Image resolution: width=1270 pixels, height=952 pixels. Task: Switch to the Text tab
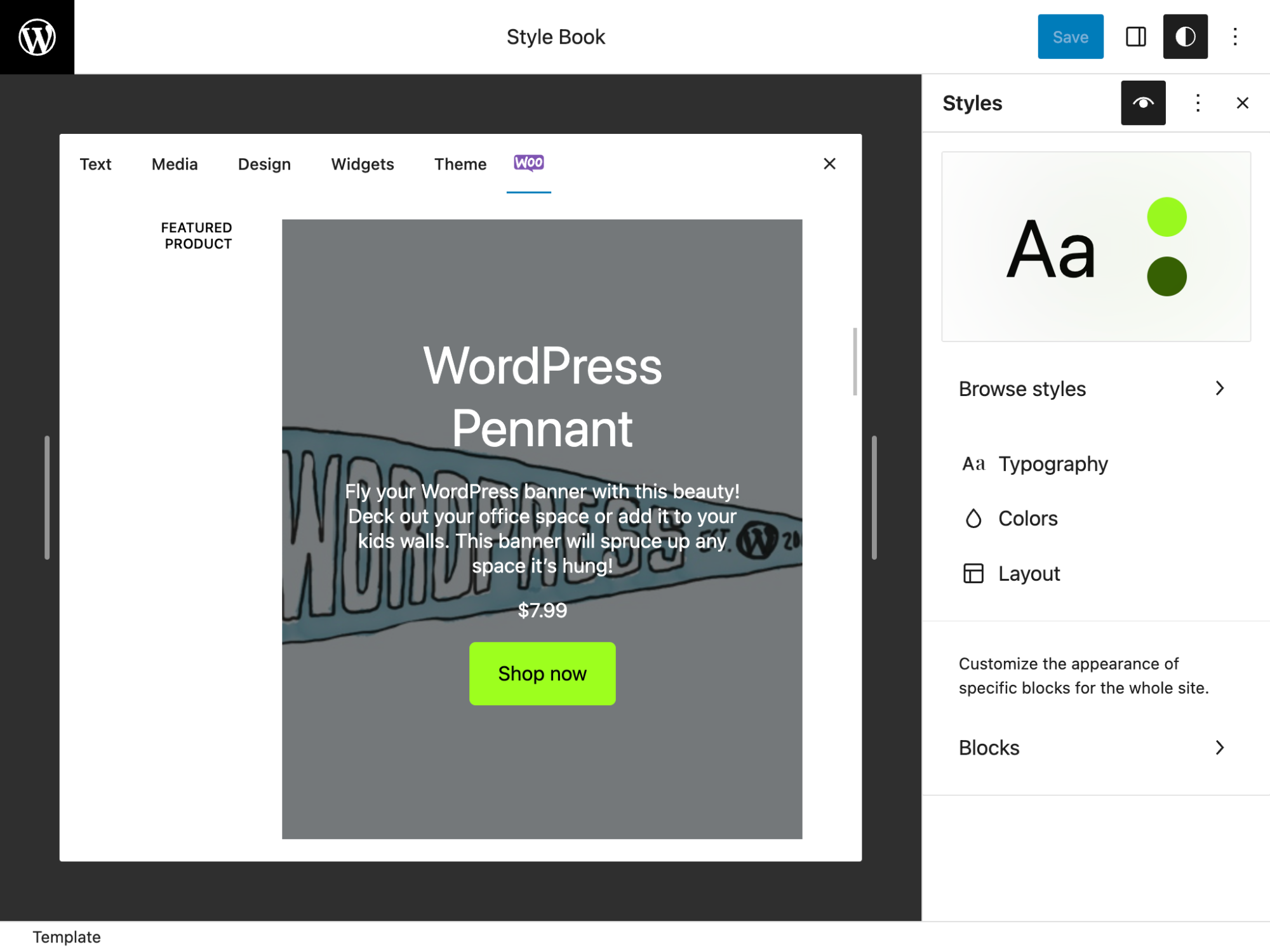click(x=95, y=164)
